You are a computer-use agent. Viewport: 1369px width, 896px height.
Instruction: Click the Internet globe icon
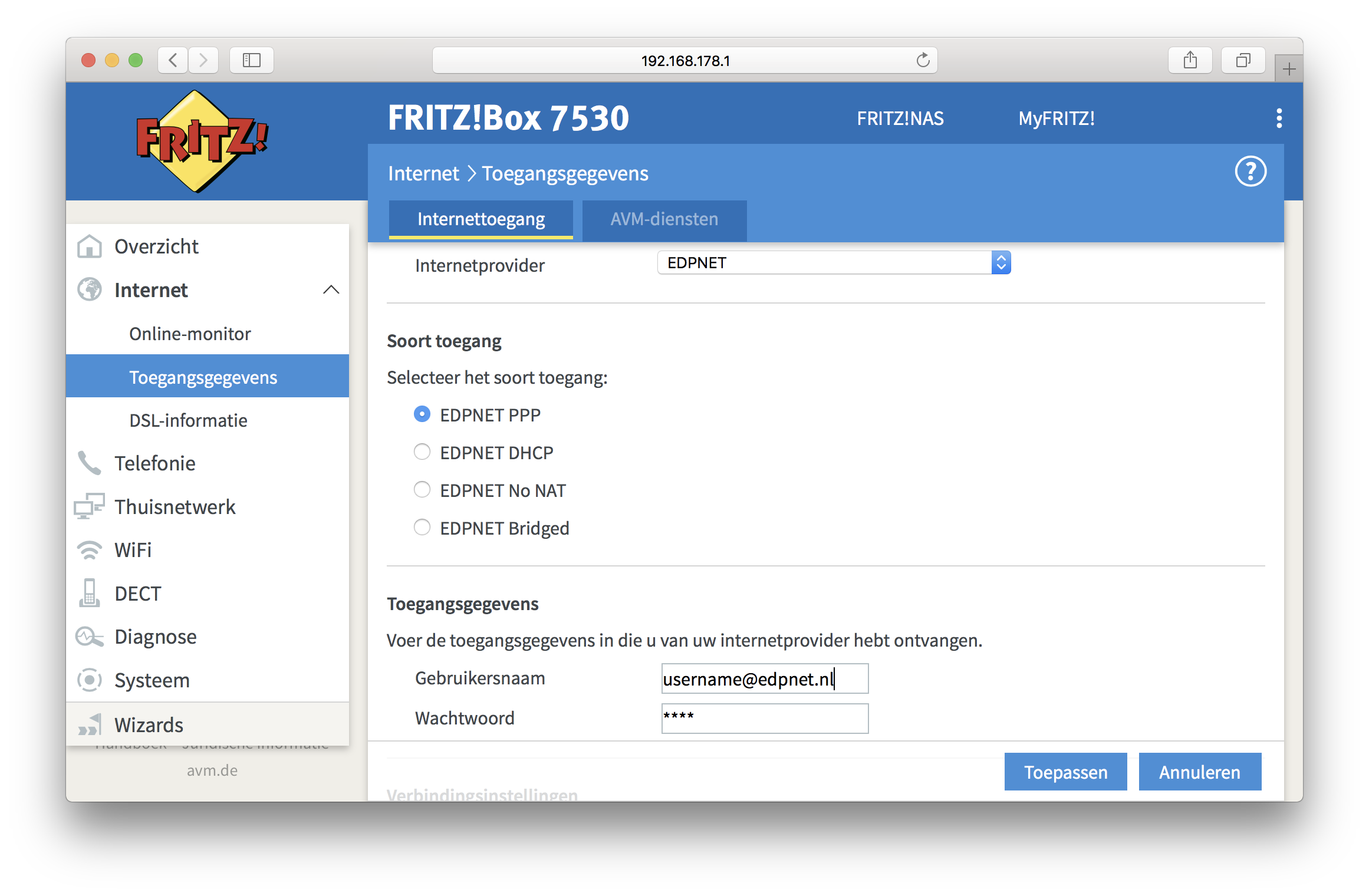coord(90,289)
